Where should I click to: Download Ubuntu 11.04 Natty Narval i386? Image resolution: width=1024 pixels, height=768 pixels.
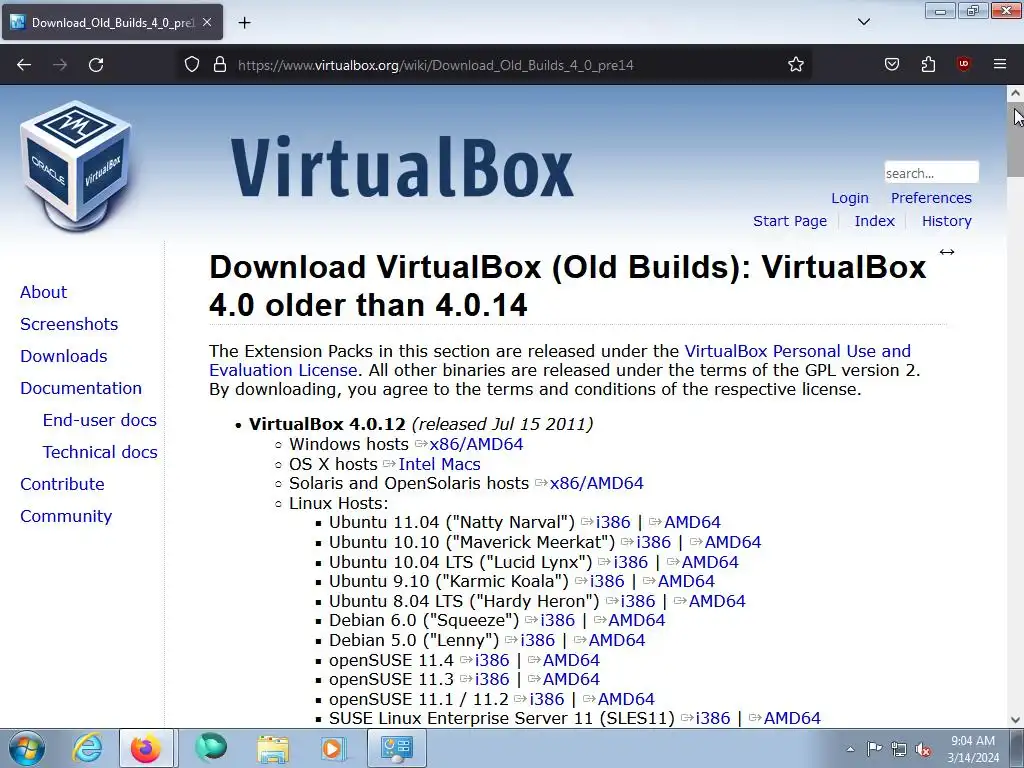click(613, 522)
